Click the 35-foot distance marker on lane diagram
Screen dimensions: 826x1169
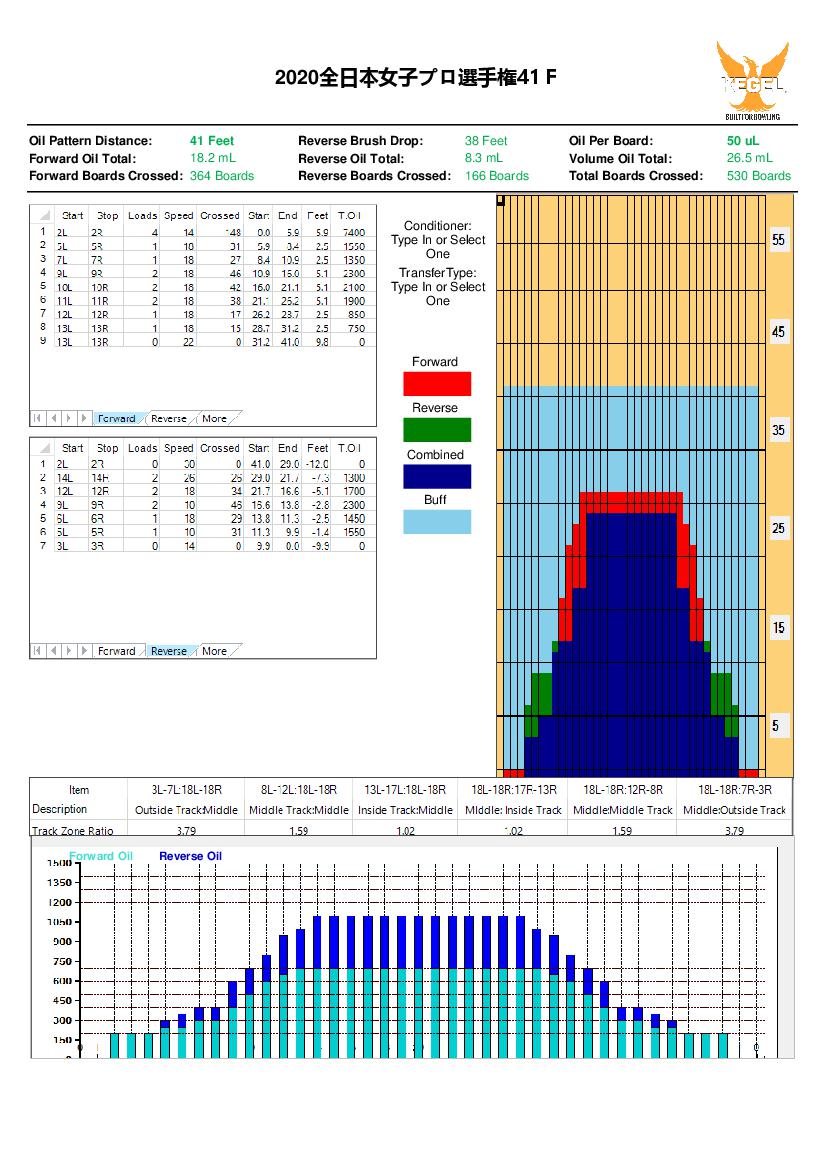point(778,430)
